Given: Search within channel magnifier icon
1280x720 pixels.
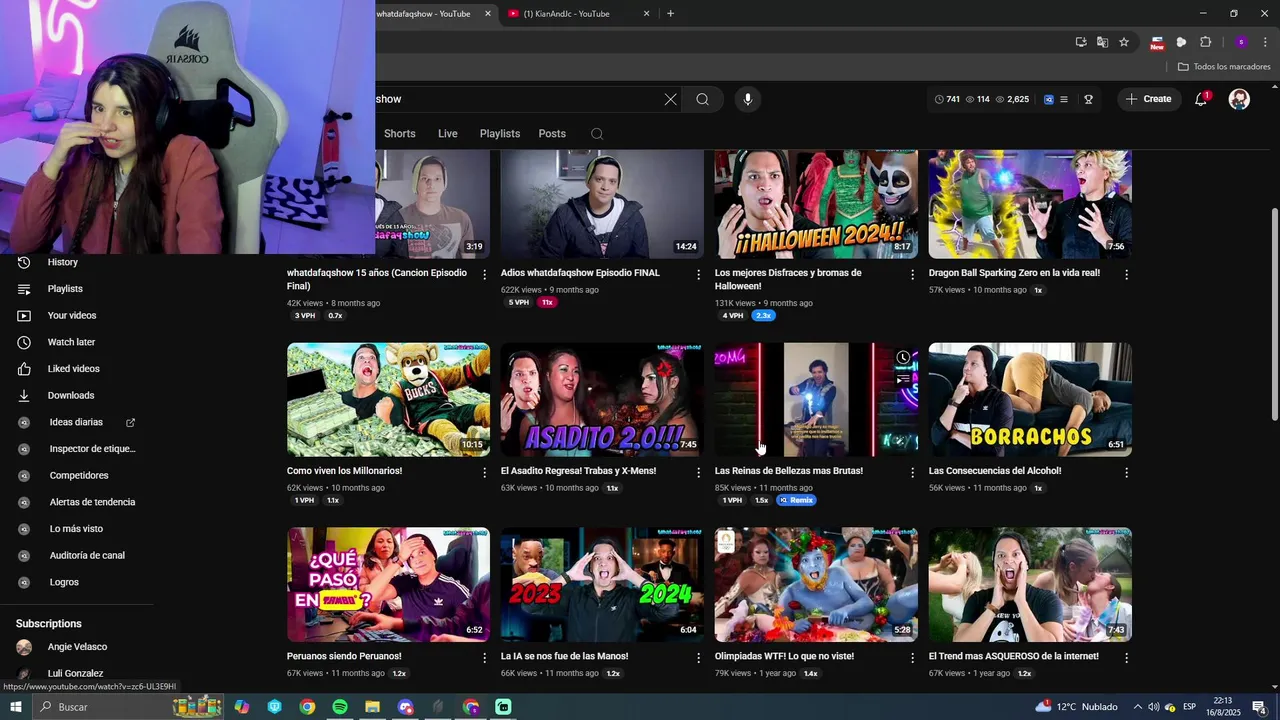Looking at the screenshot, I should click(x=597, y=134).
